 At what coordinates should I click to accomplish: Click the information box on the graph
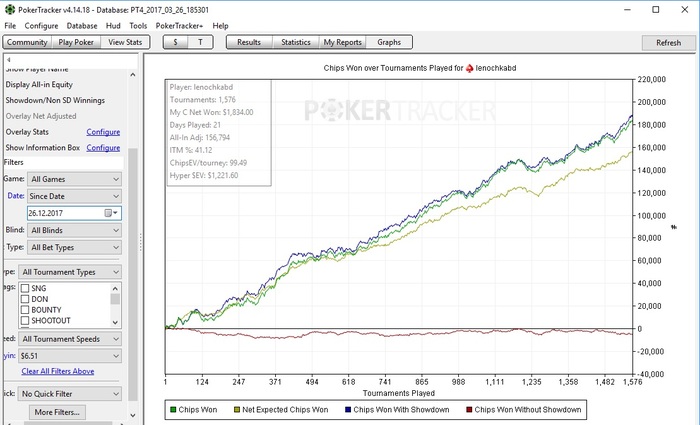tap(219, 133)
